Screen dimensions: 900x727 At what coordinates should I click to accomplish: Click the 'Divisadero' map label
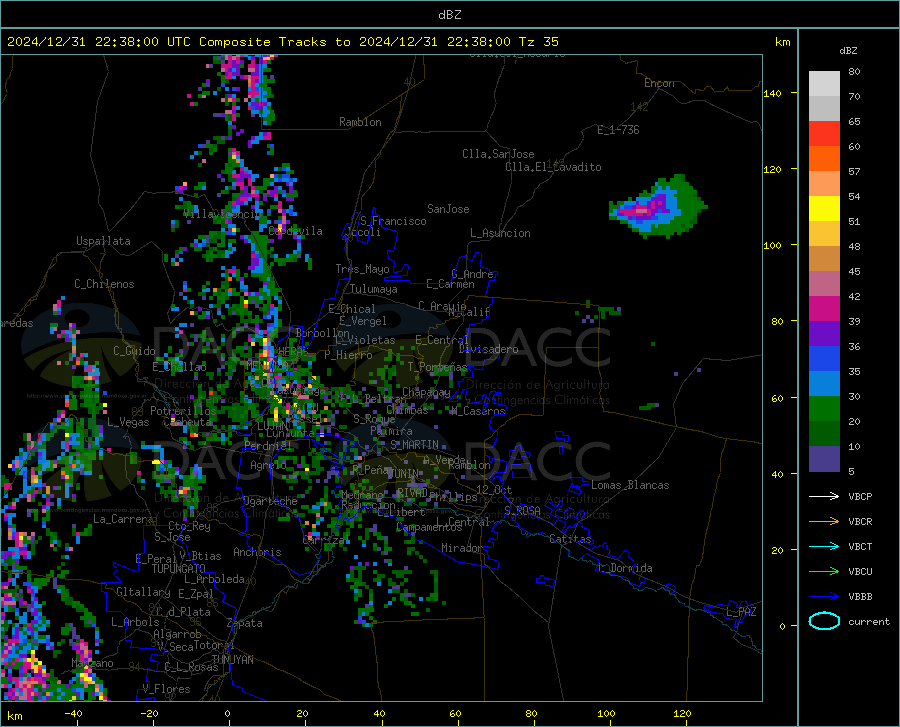(488, 349)
